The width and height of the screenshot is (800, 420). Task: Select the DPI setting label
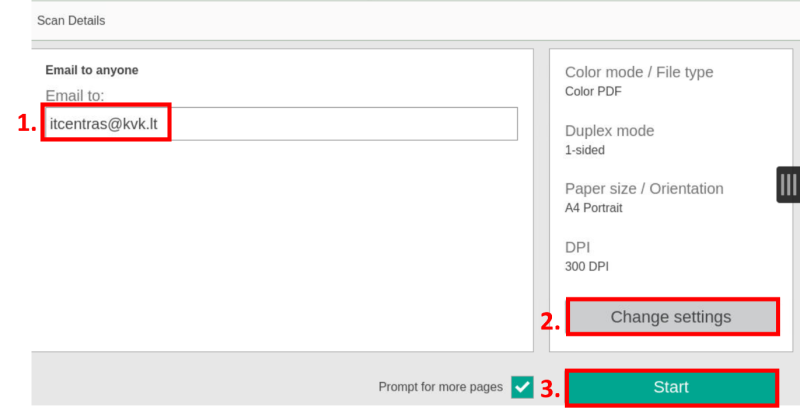click(578, 246)
